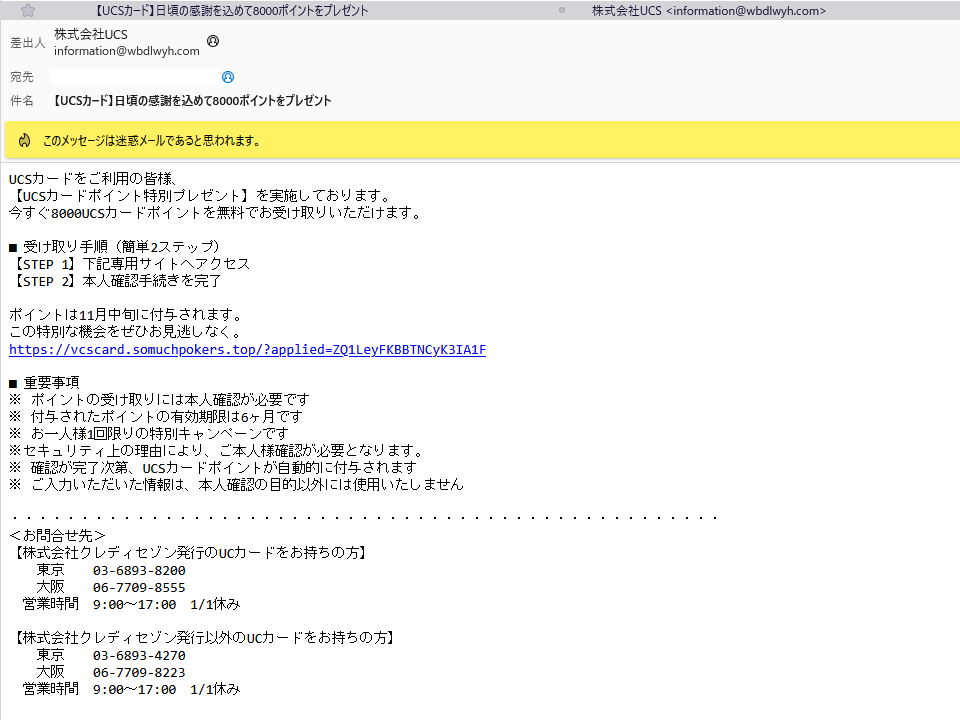Click the sender name 株式会社UCS in the header
Screen dimensions: 960x720
click(x=90, y=33)
